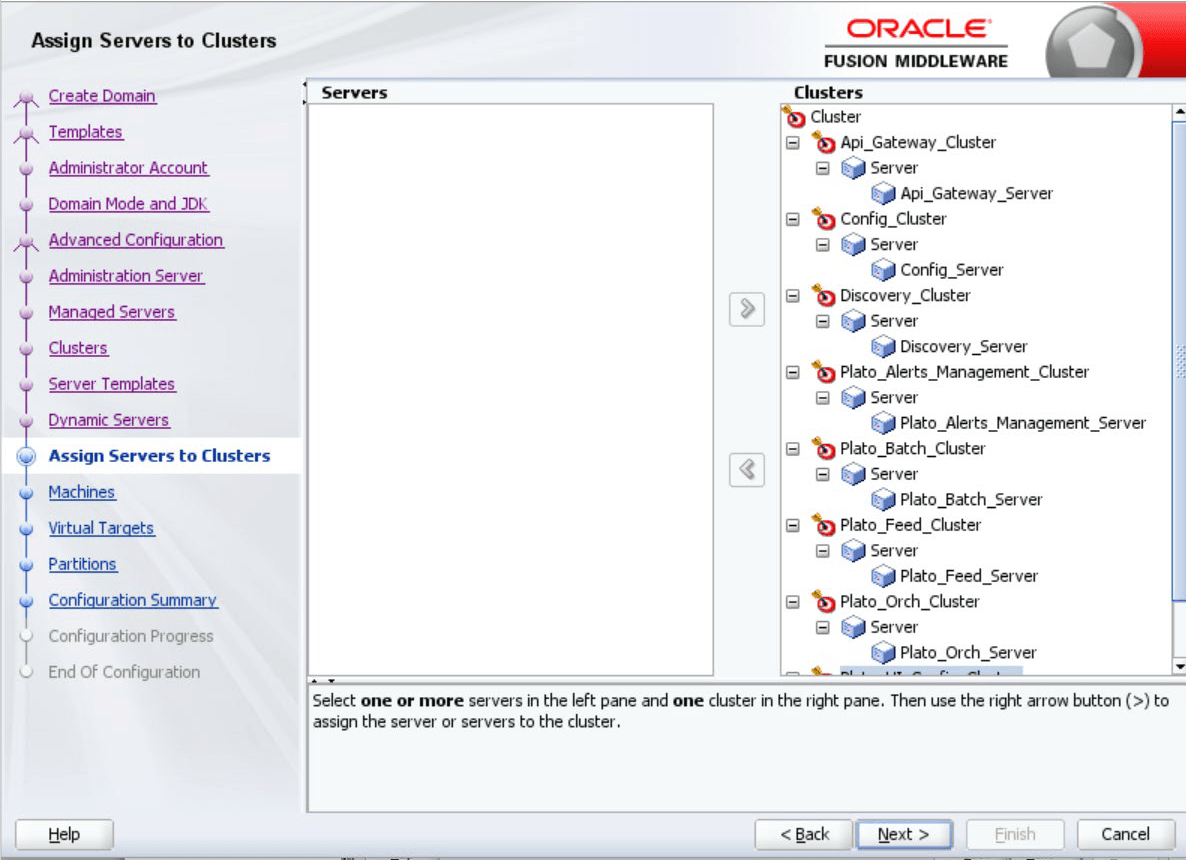
Task: Collapse the Config_Cluster node
Action: pyautogui.click(x=793, y=219)
